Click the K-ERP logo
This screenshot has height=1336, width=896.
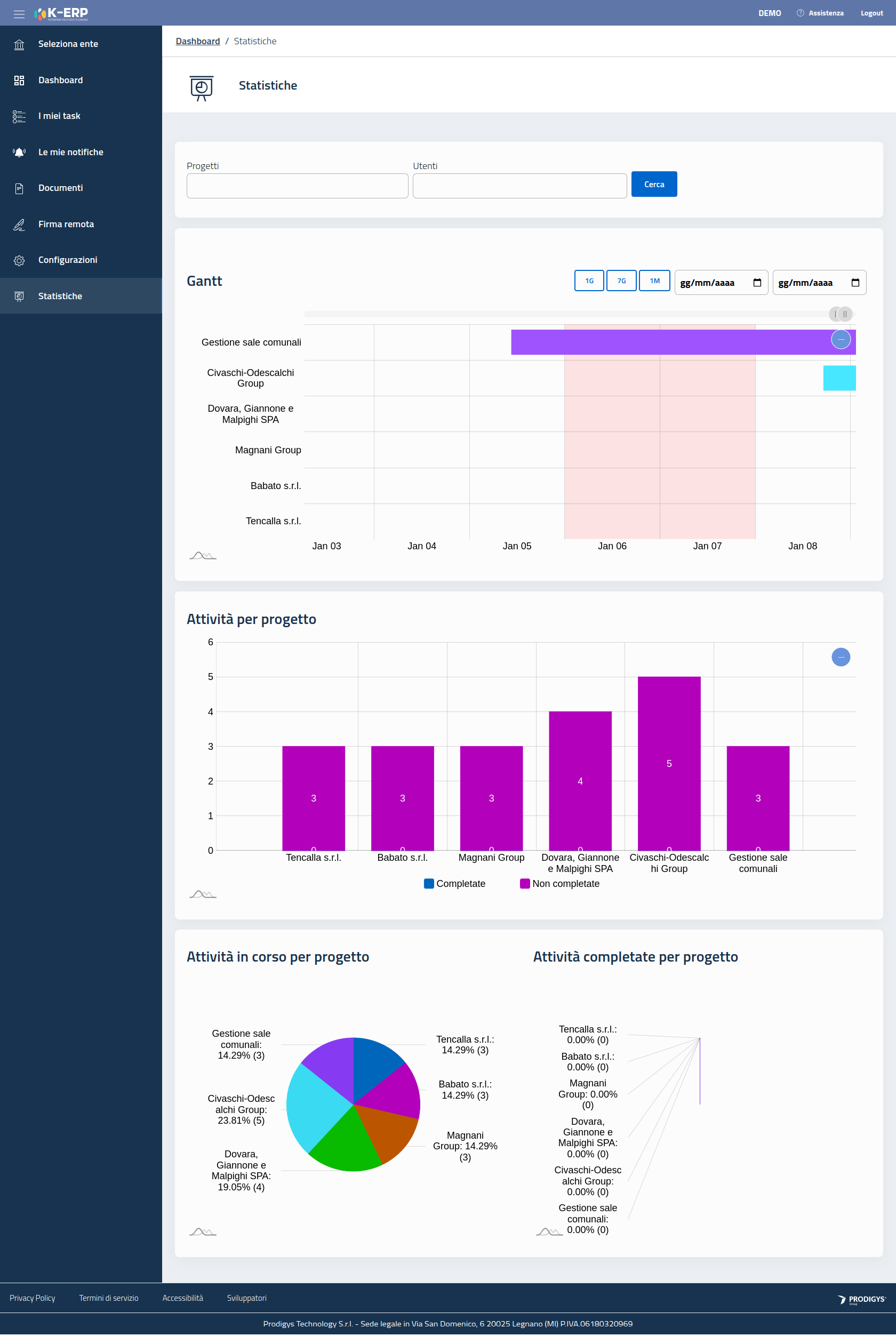61,14
